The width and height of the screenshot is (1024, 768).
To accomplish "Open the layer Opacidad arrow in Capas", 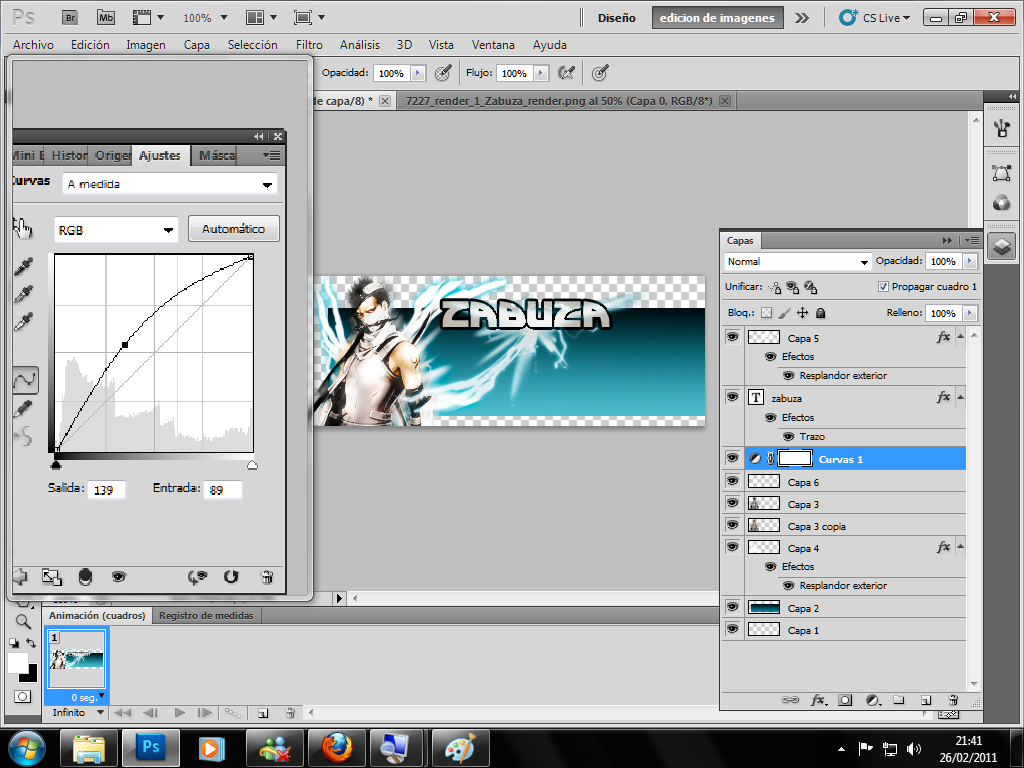I will click(x=970, y=261).
